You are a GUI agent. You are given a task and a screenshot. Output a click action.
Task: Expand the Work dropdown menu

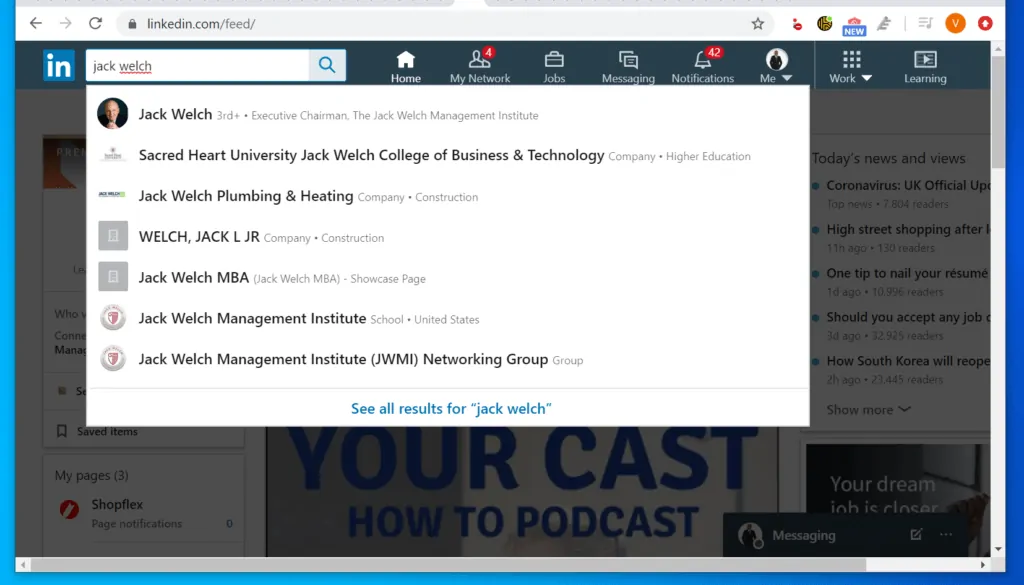pyautogui.click(x=850, y=64)
